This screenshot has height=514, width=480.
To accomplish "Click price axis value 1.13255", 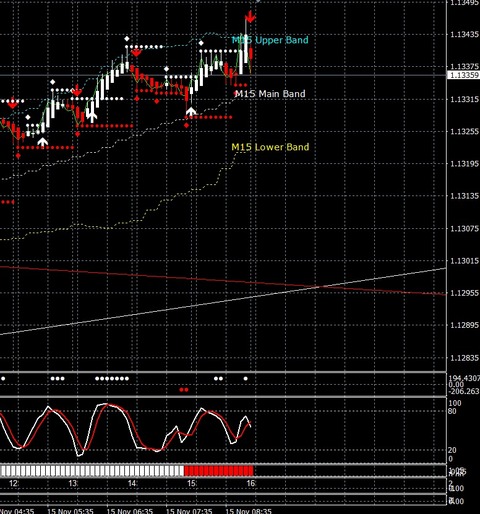I will coord(464,131).
